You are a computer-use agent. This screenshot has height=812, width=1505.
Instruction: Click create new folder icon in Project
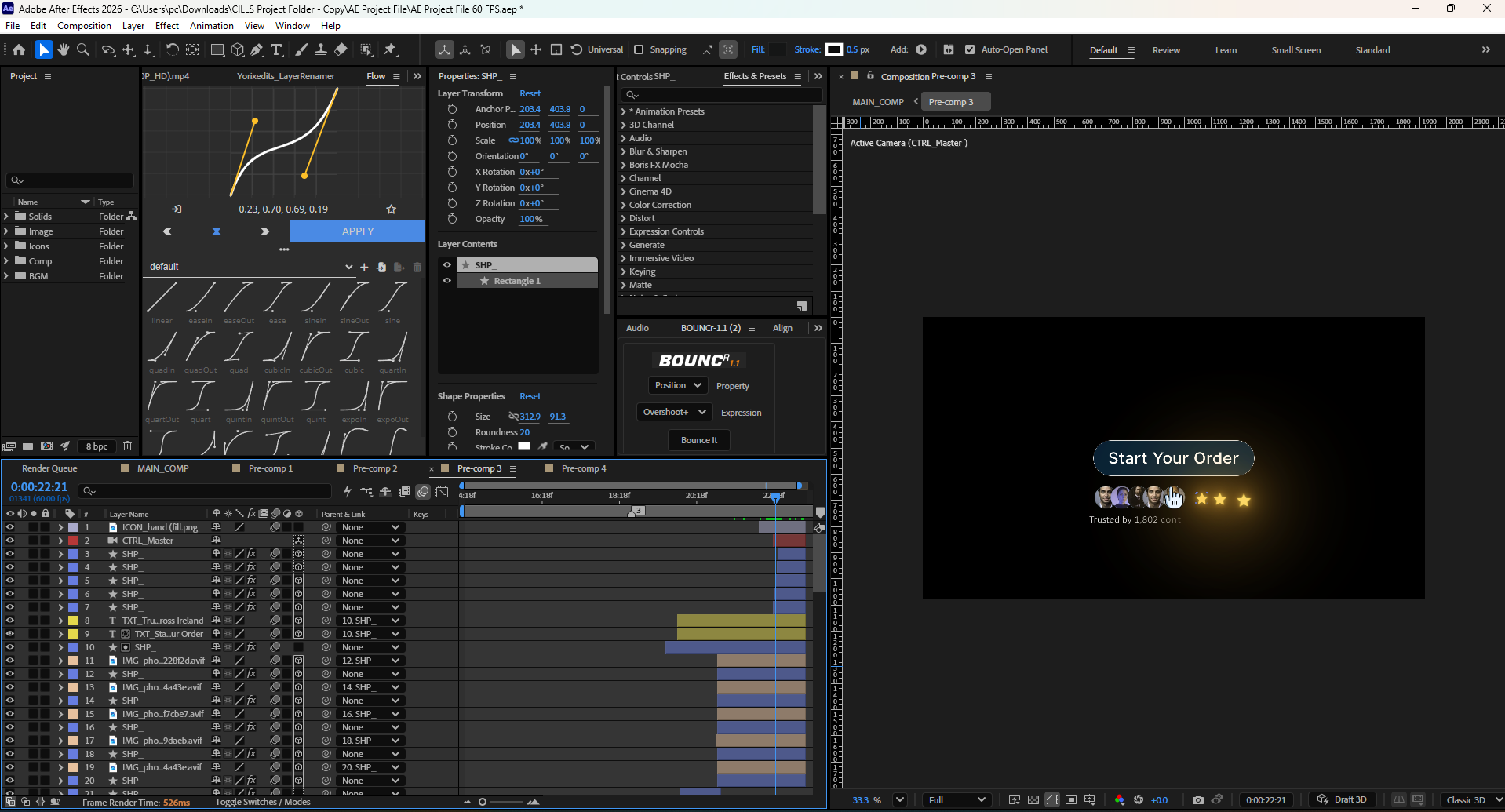27,446
